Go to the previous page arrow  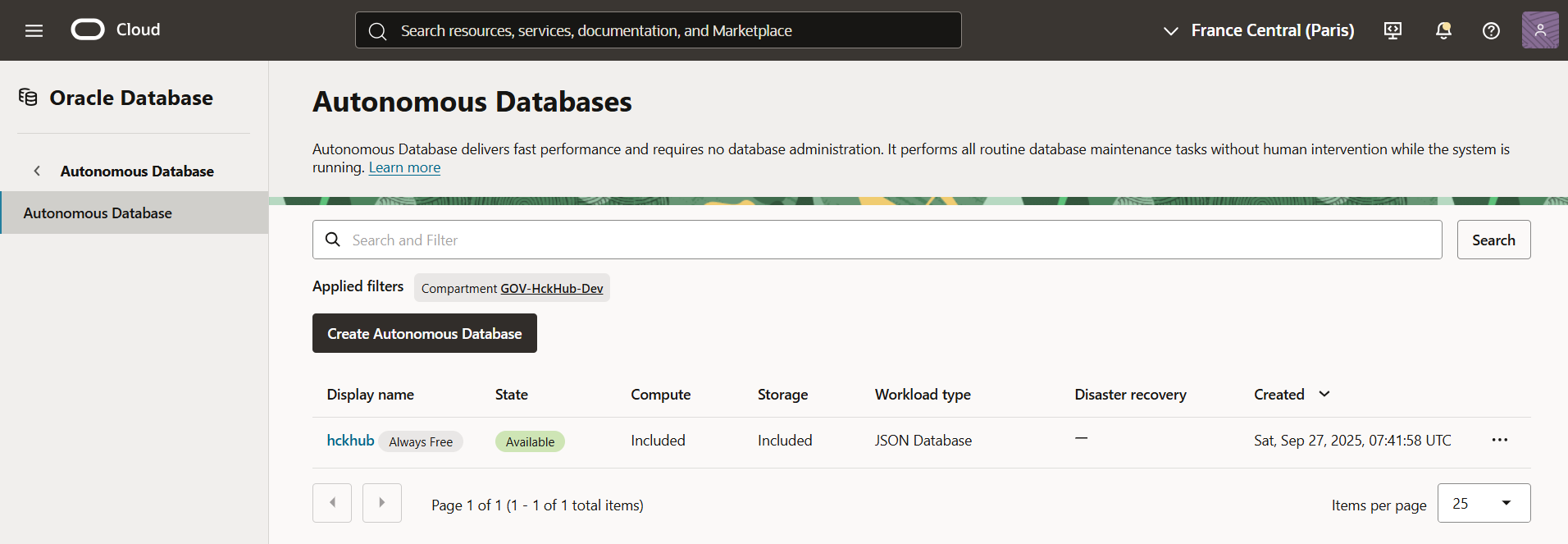click(x=332, y=503)
